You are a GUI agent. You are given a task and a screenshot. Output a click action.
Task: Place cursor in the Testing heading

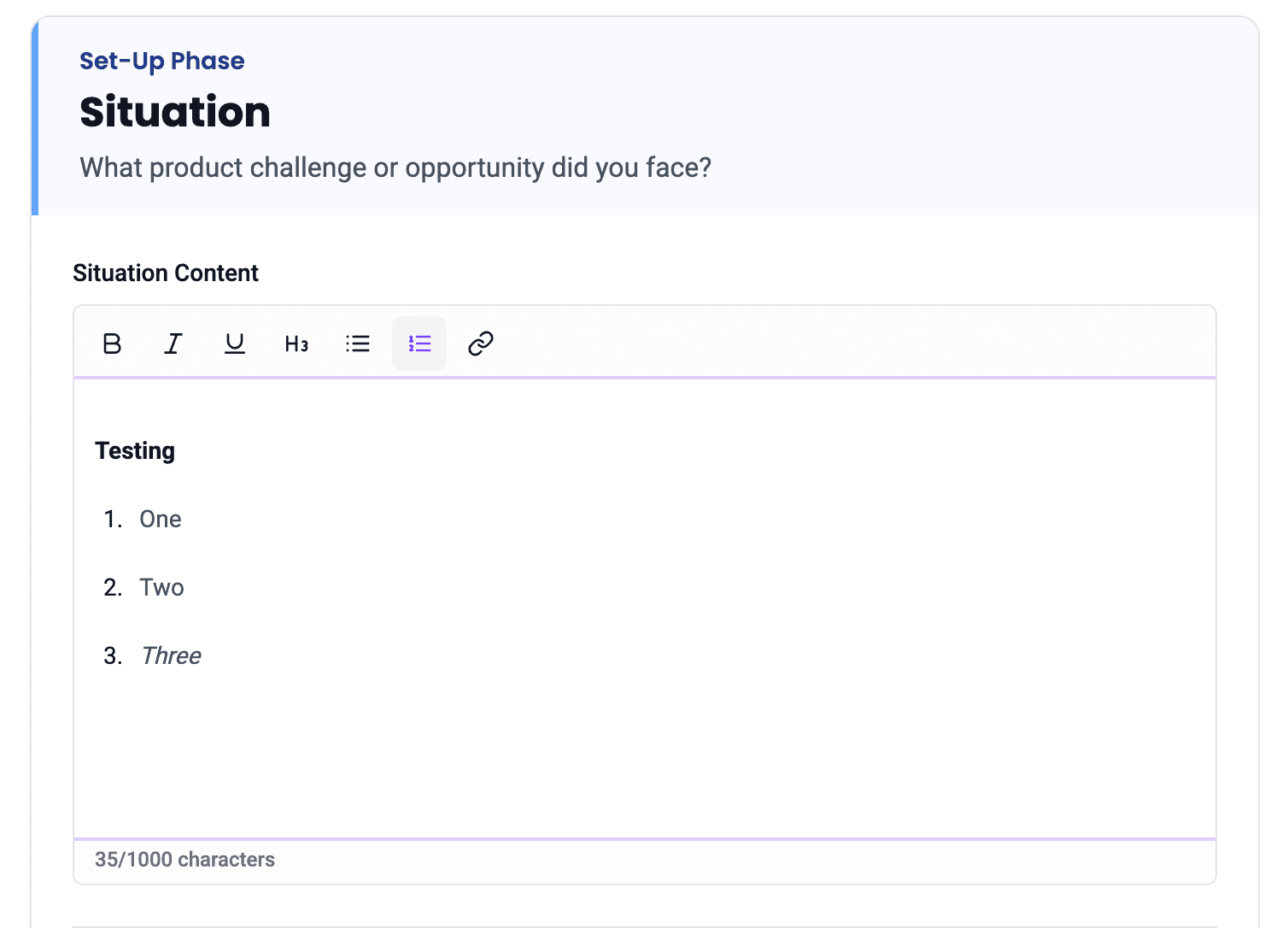tap(135, 451)
